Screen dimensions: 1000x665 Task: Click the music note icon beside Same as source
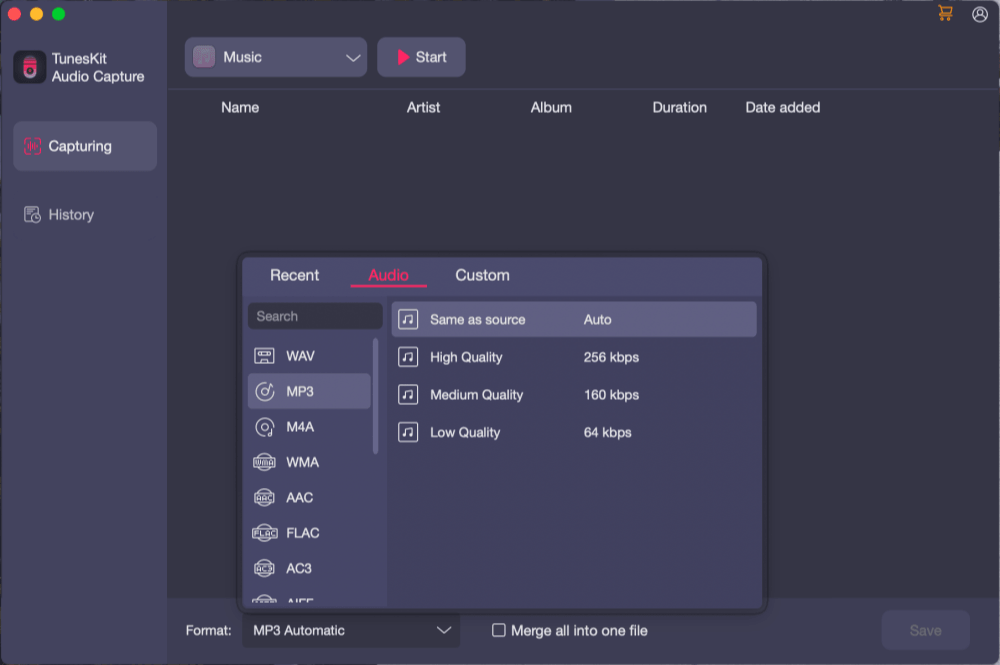[408, 319]
